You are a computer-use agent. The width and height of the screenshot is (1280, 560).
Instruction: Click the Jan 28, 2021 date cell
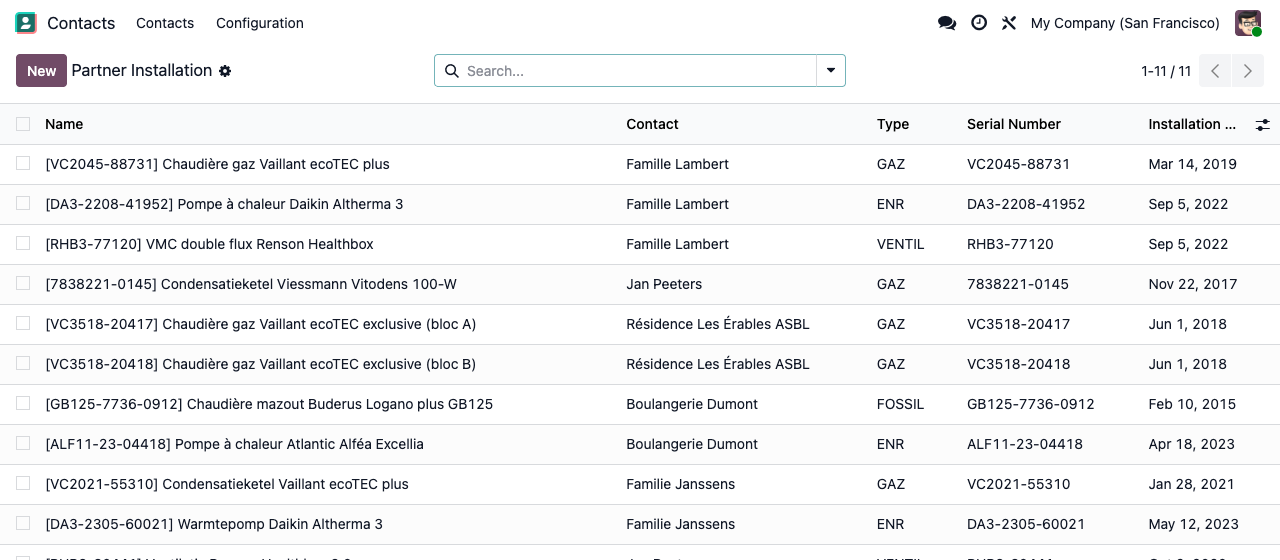click(x=1191, y=484)
